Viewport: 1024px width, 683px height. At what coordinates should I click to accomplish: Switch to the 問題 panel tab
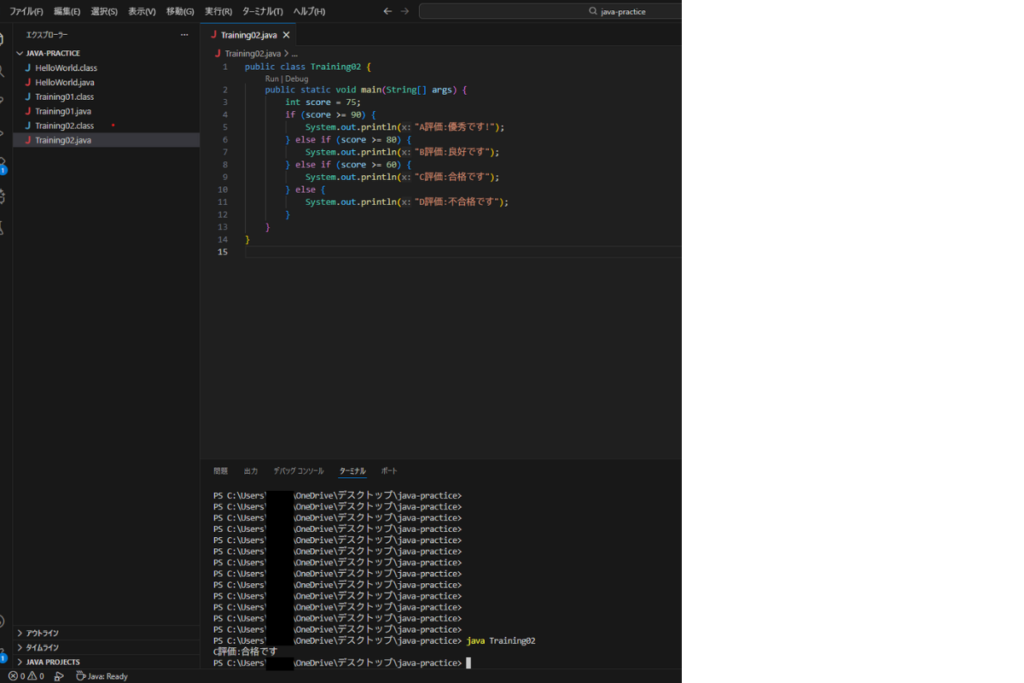(x=220, y=470)
